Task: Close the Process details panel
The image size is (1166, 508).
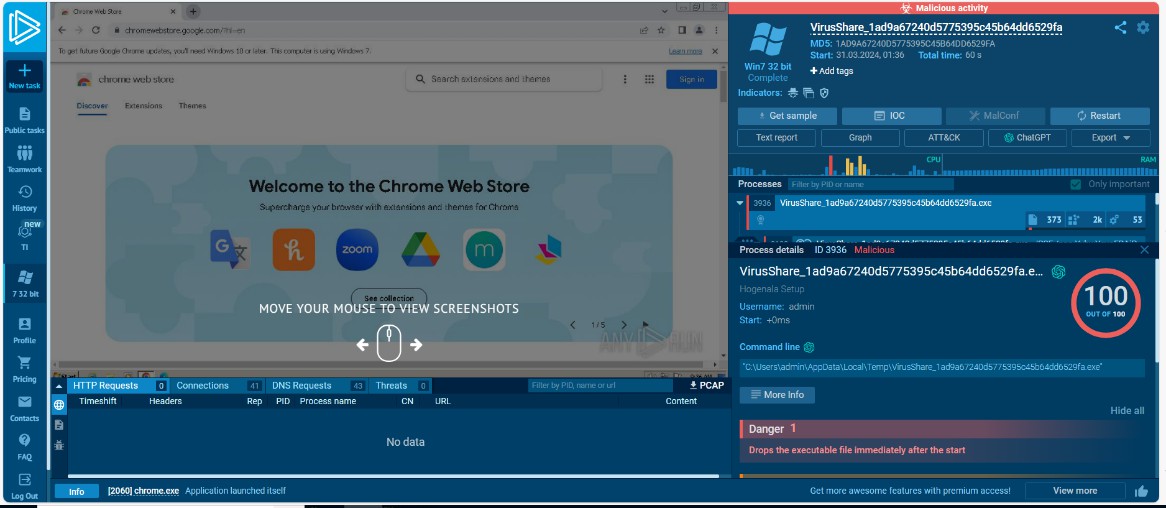Action: point(1145,250)
